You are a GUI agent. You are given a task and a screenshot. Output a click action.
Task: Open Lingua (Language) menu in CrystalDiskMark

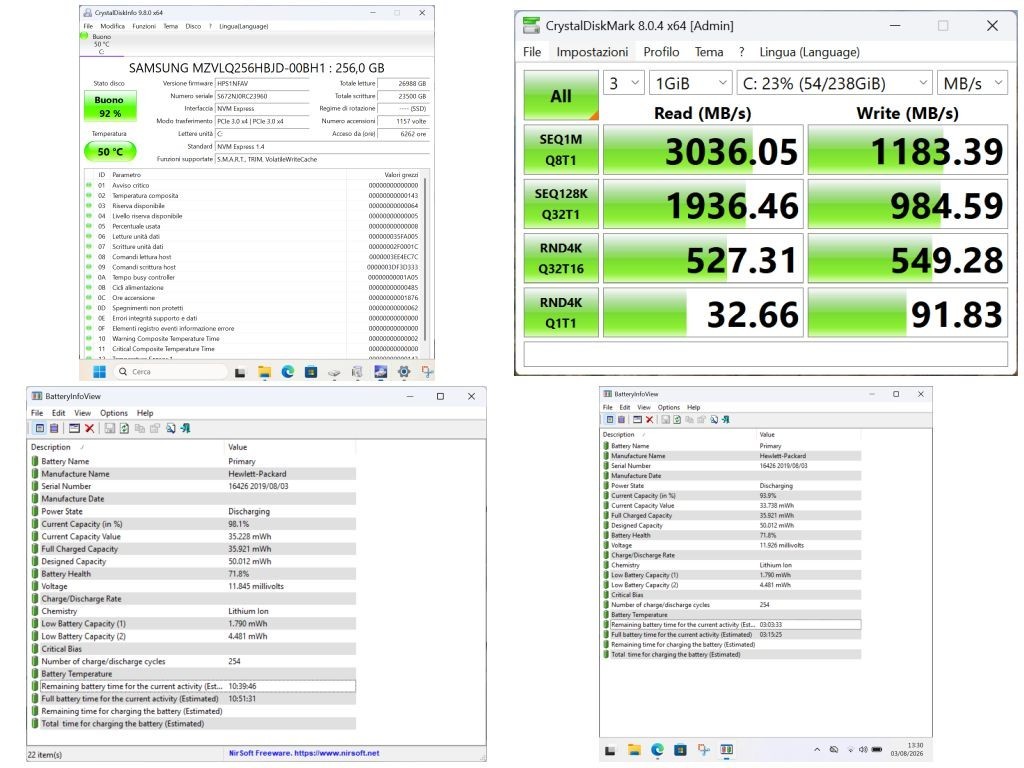coord(809,52)
